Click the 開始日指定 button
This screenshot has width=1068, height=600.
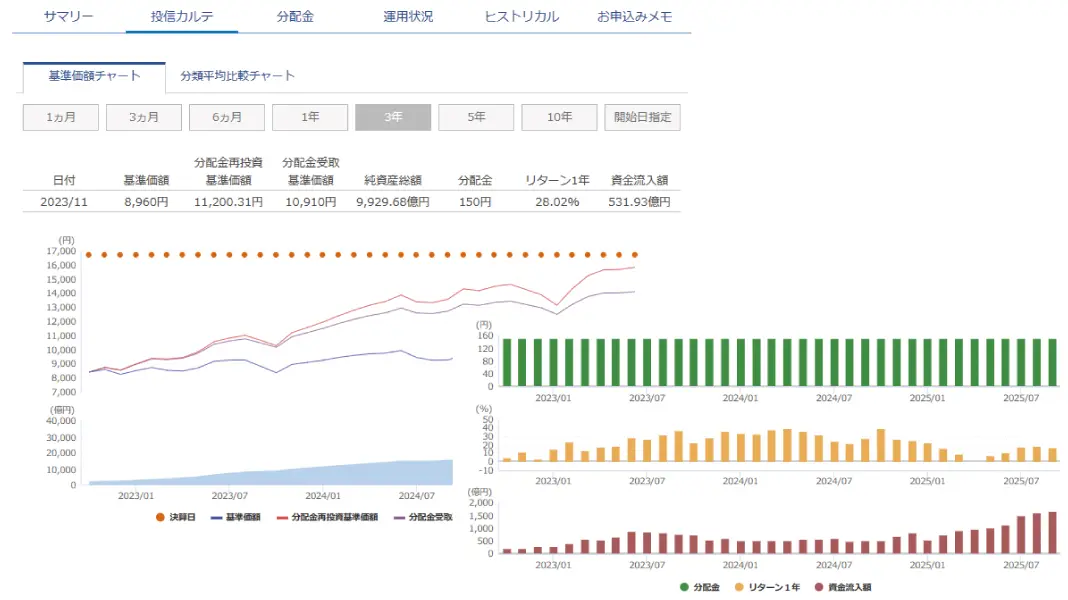pos(642,117)
